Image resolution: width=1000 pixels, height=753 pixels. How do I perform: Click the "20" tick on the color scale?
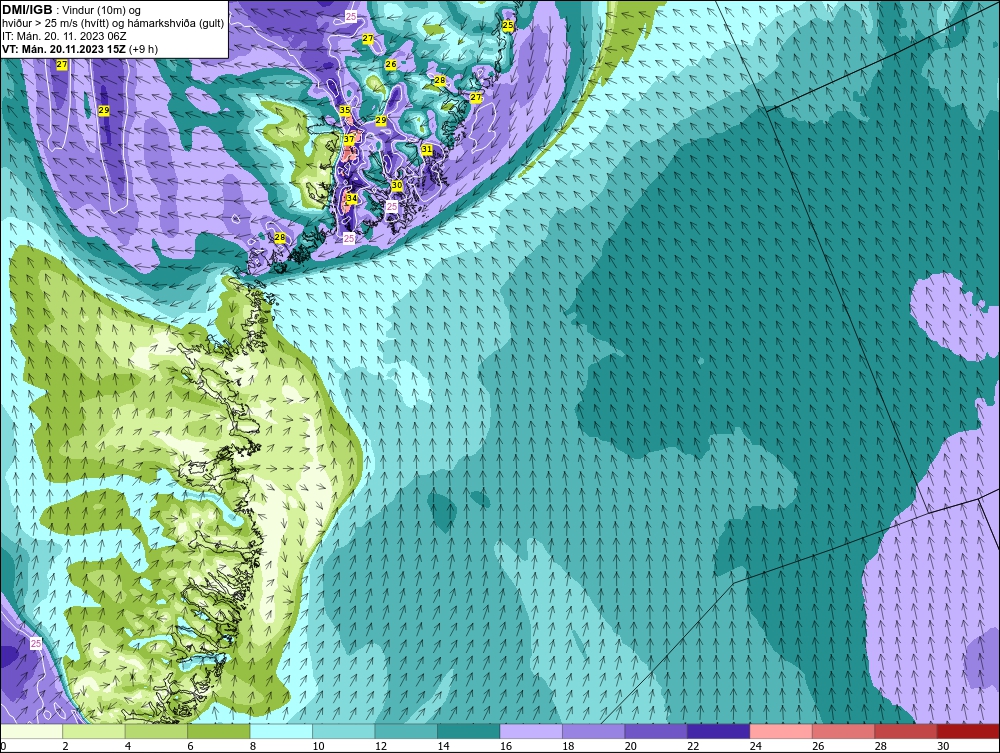coord(631,746)
